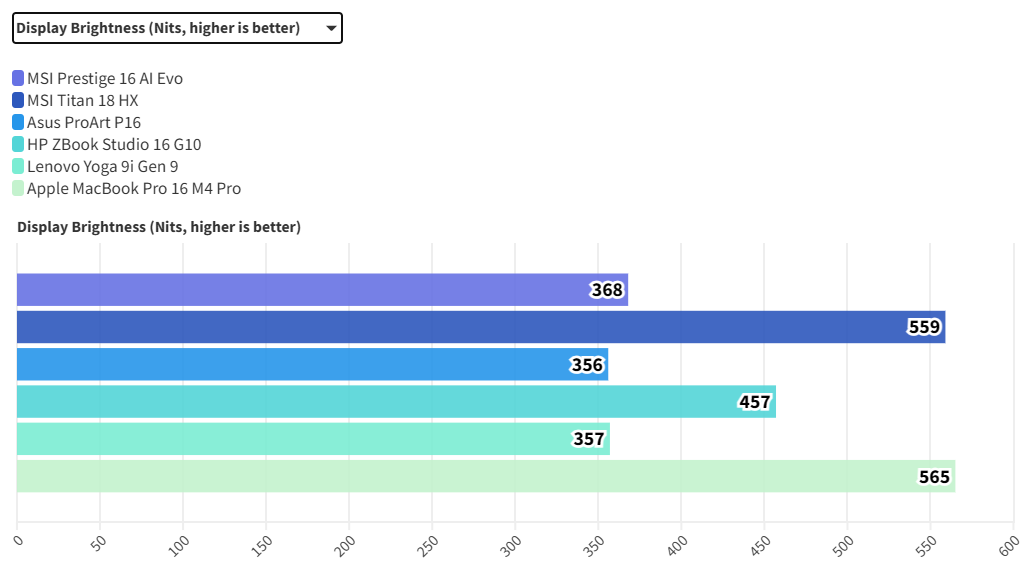This screenshot has width=1033, height=579.
Task: Toggle the MSI Prestige 16 AI Evo legend label
Action: coord(105,78)
